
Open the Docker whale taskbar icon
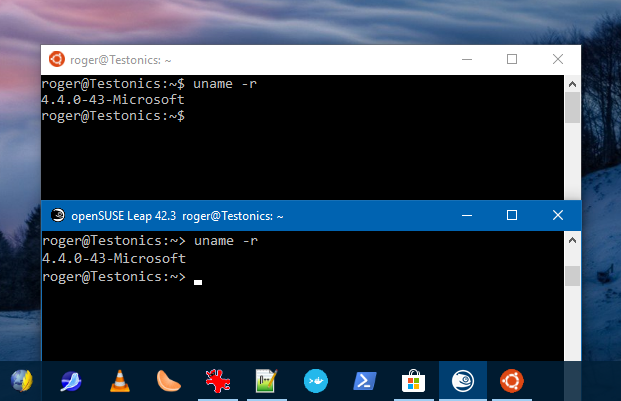[x=316, y=381]
